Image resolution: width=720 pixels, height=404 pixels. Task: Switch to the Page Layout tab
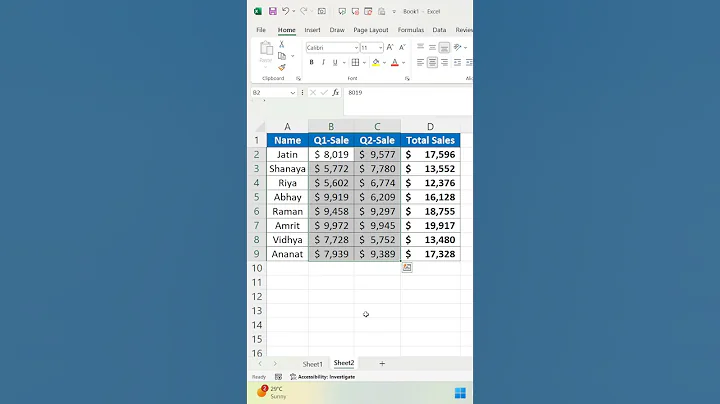point(371,30)
